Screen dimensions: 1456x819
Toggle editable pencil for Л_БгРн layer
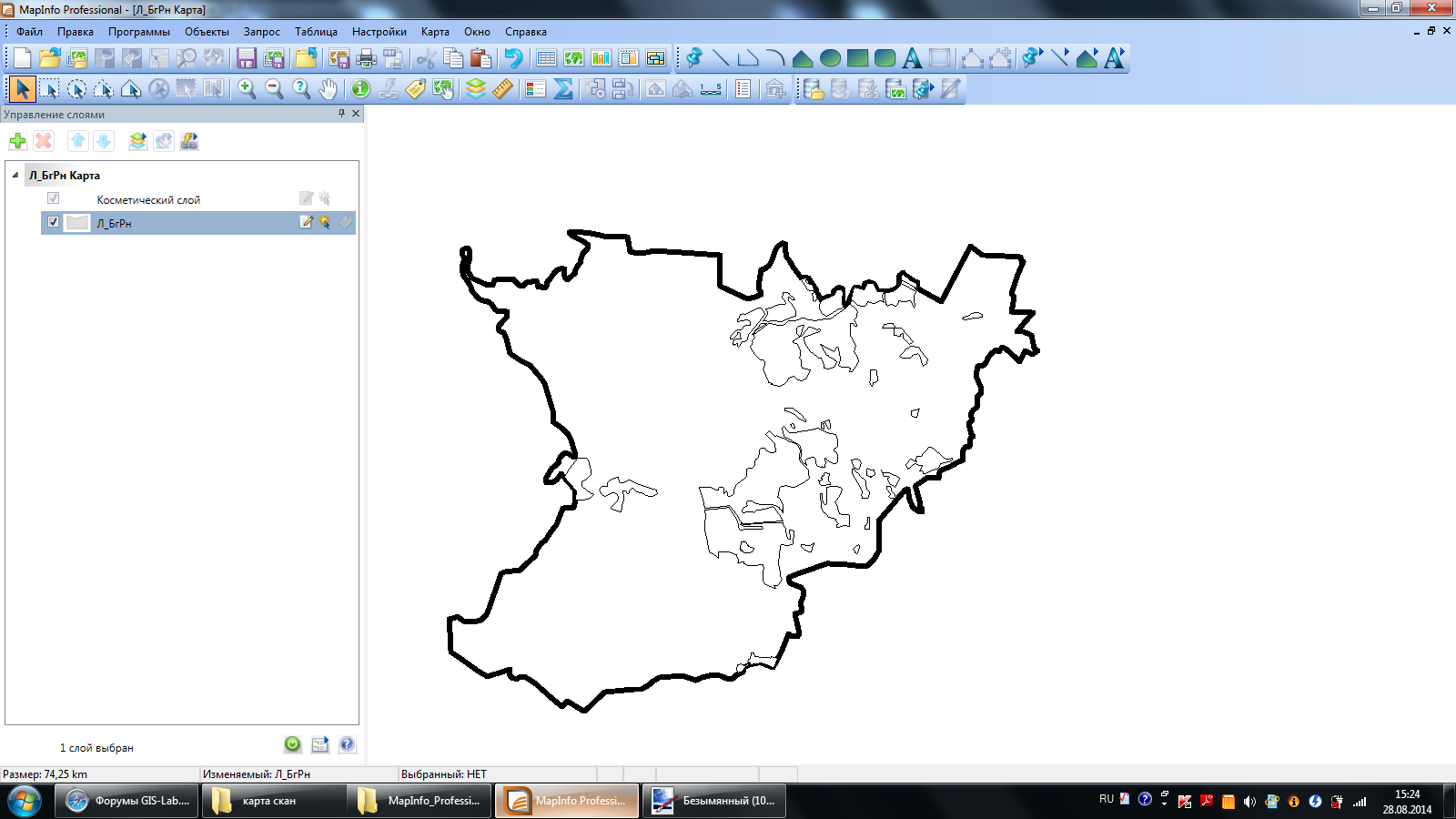tap(307, 222)
